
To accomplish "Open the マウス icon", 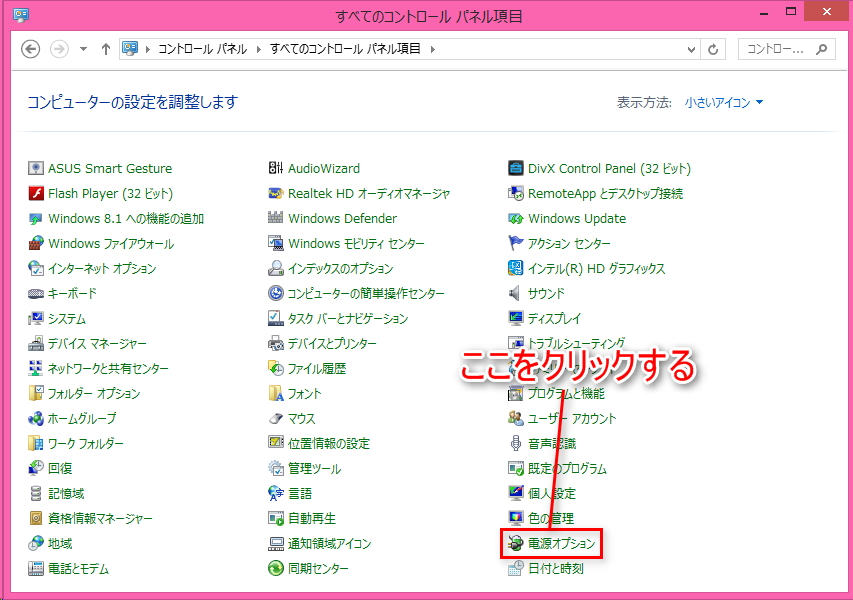I will coord(276,419).
